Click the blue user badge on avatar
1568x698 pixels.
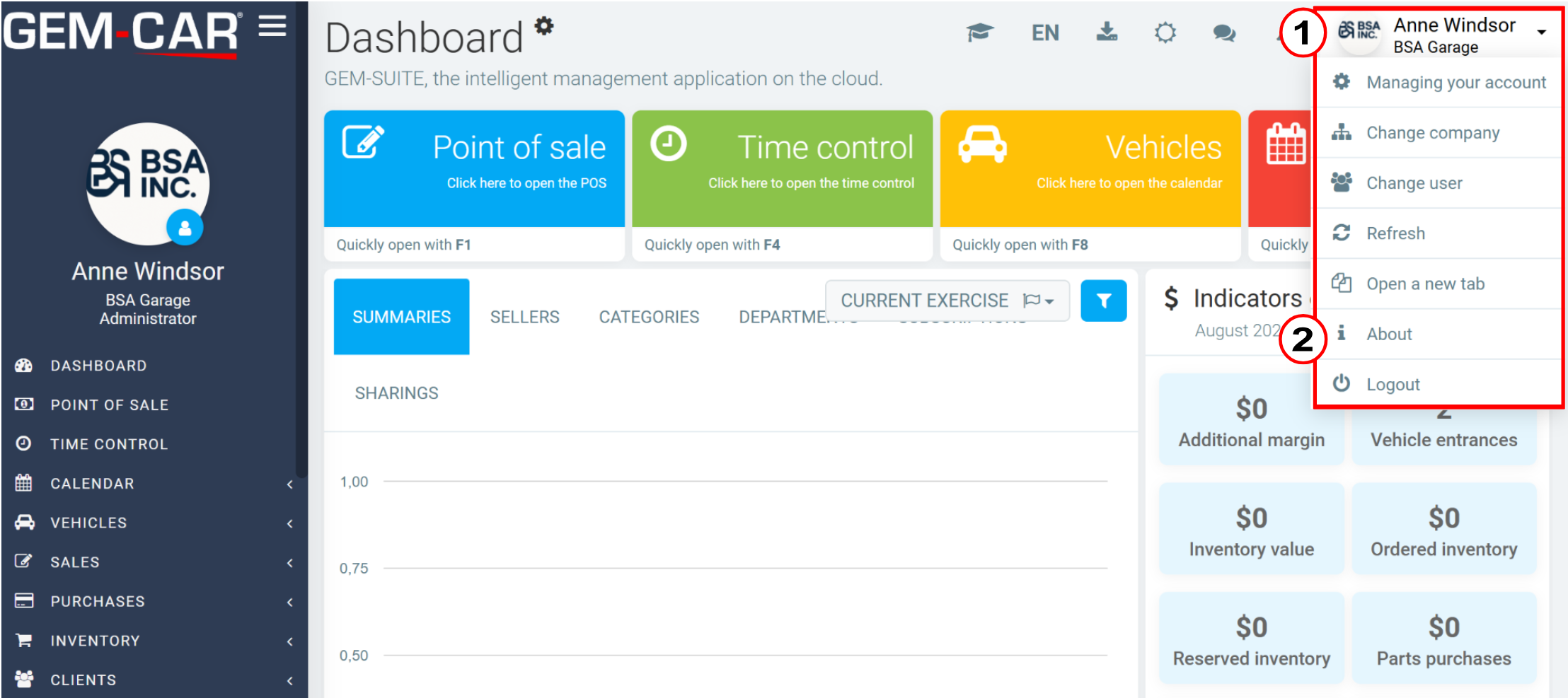pos(185,228)
